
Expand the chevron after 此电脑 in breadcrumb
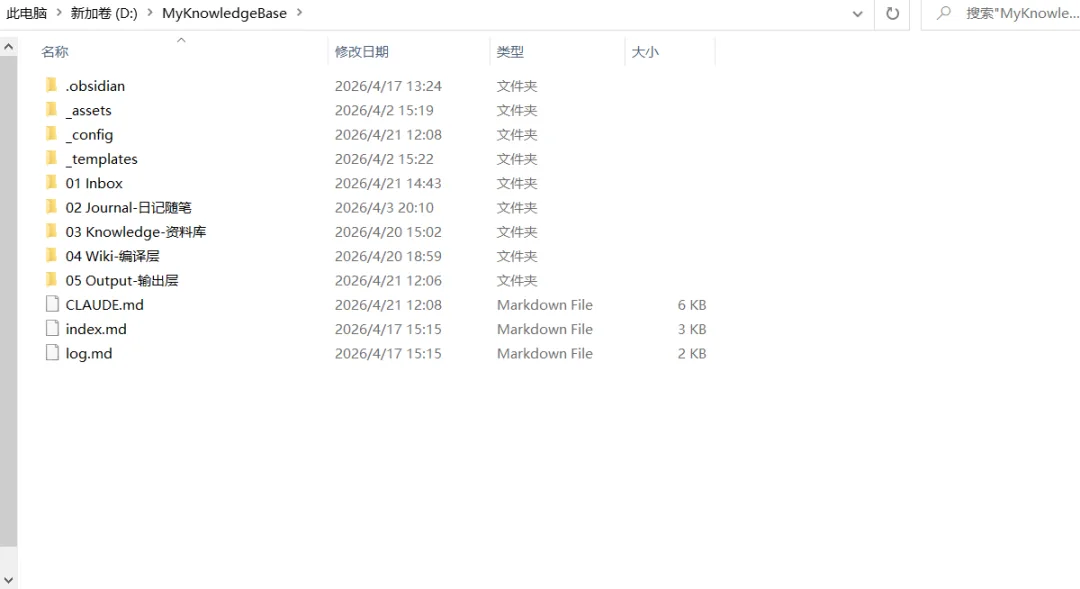coord(59,12)
